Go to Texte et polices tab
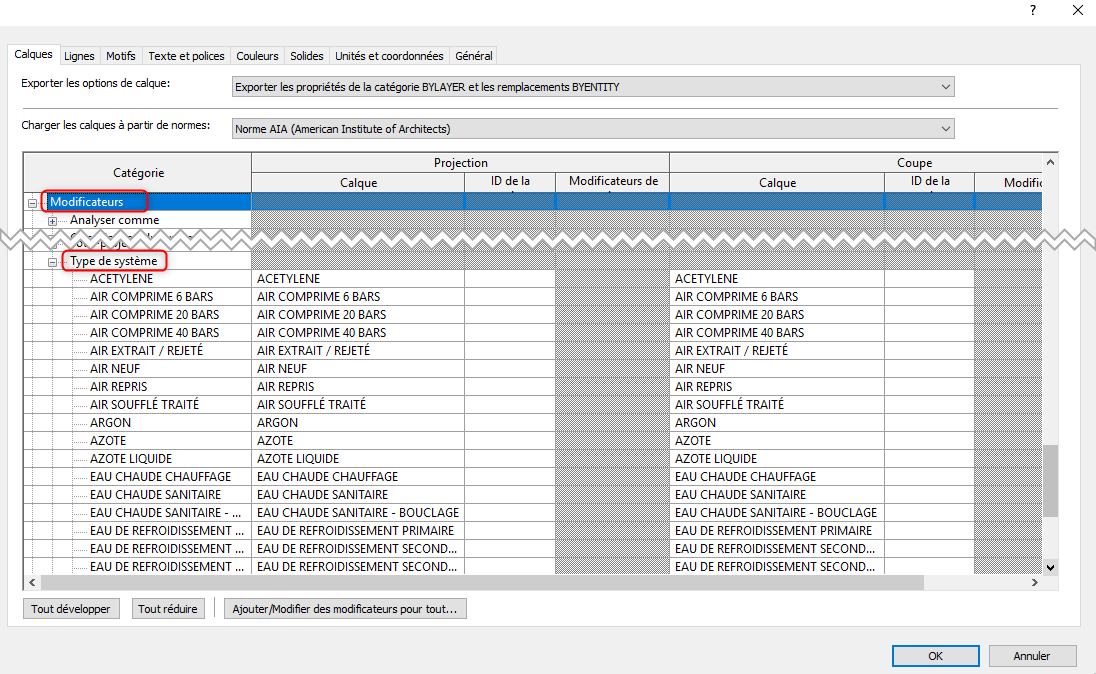This screenshot has width=1096, height=674. tap(187, 56)
